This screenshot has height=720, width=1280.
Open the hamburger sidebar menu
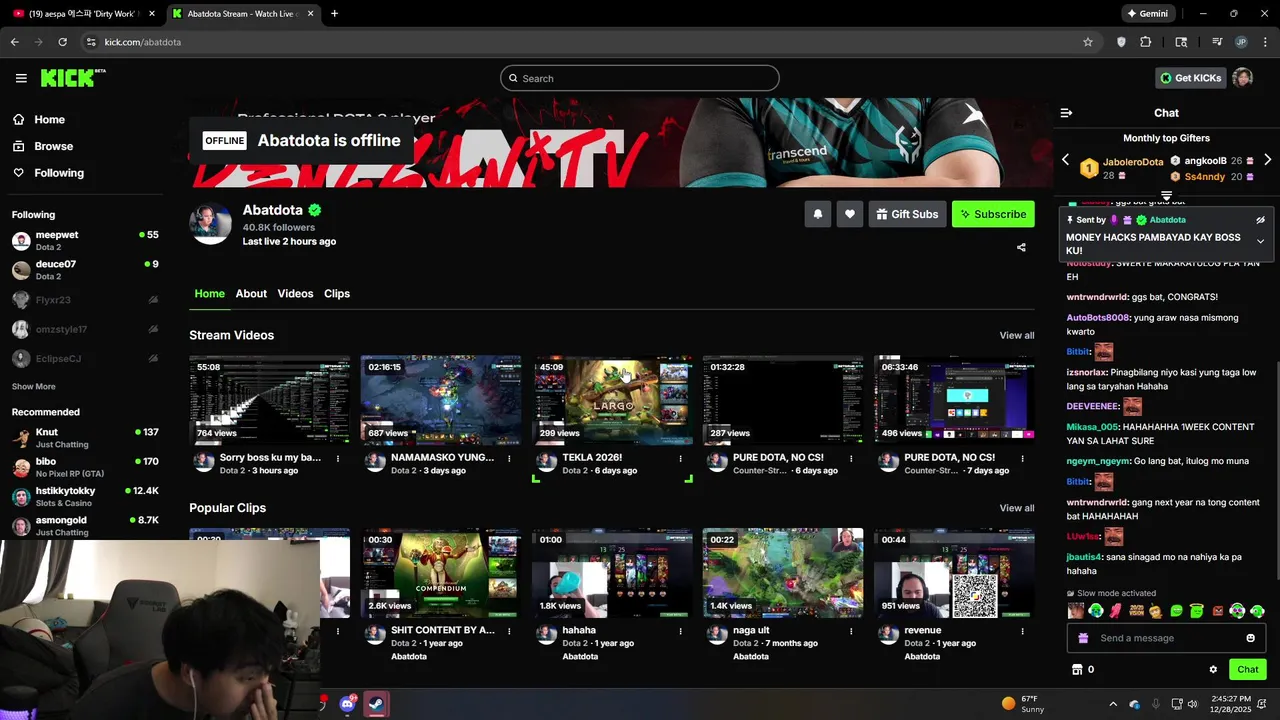pos(21,78)
